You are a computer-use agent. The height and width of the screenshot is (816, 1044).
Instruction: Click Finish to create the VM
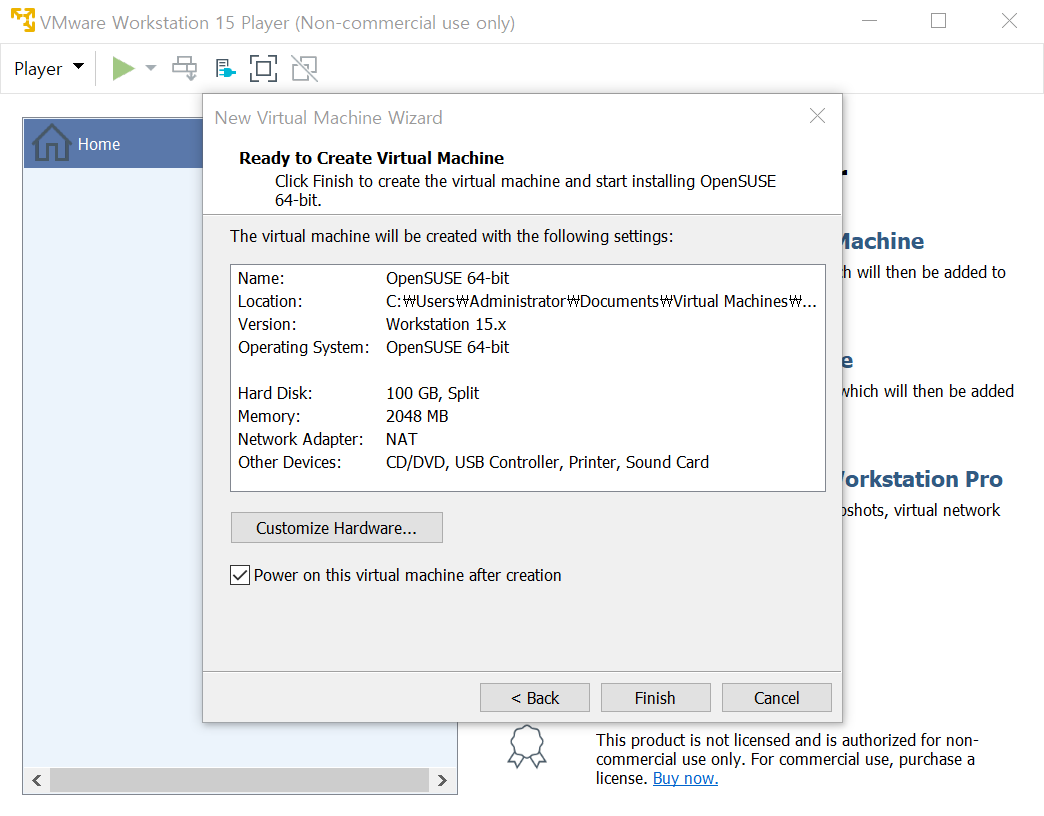pos(655,698)
